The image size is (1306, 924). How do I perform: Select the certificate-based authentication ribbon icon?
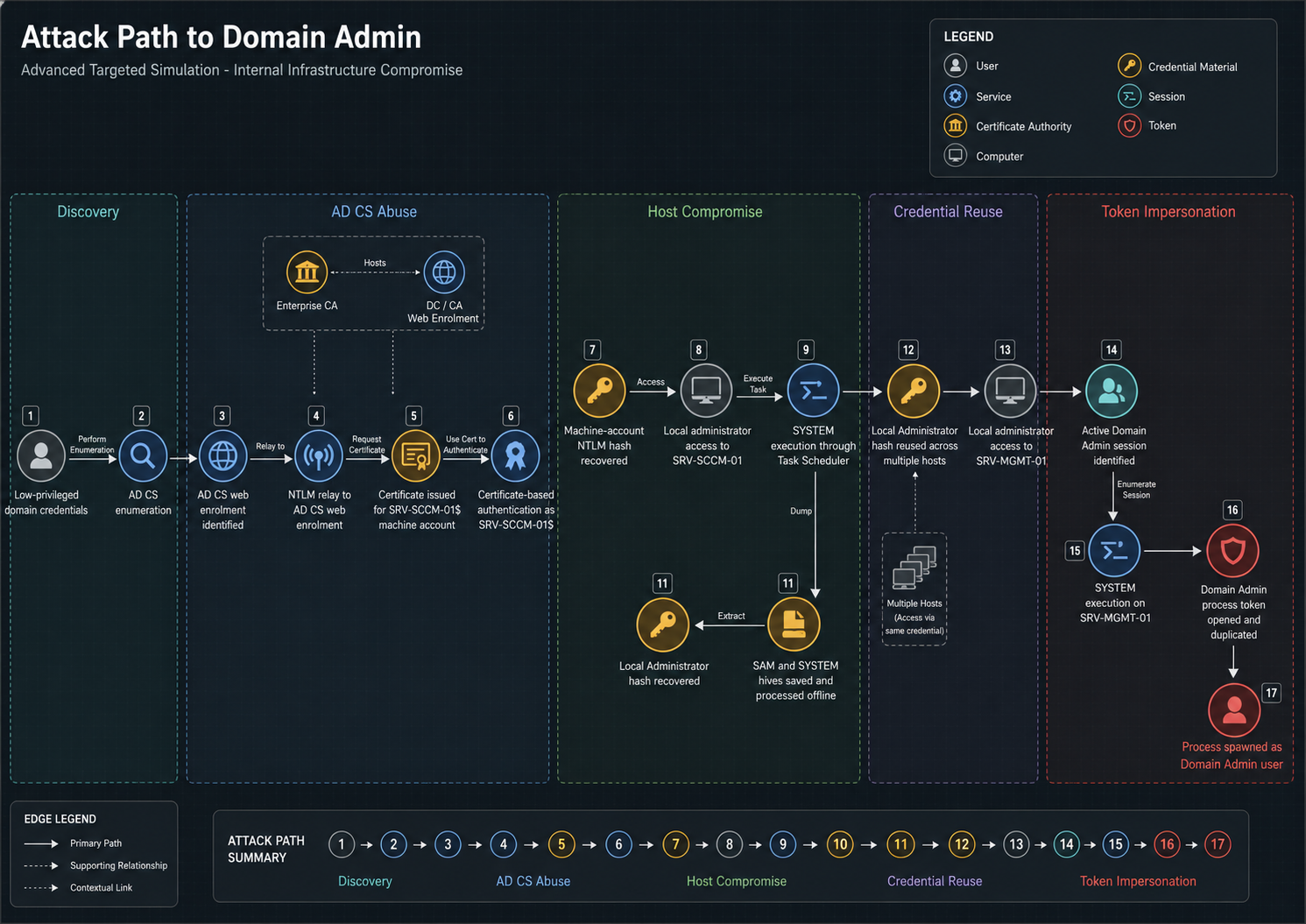point(516,455)
